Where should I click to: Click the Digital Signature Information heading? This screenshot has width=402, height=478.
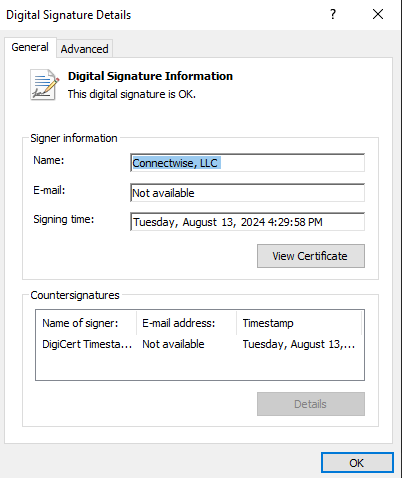(150, 76)
